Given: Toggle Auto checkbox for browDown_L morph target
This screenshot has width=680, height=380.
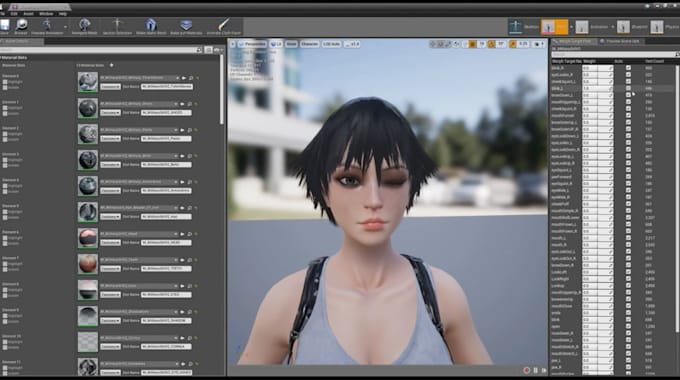Looking at the screenshot, I should click(x=628, y=95).
